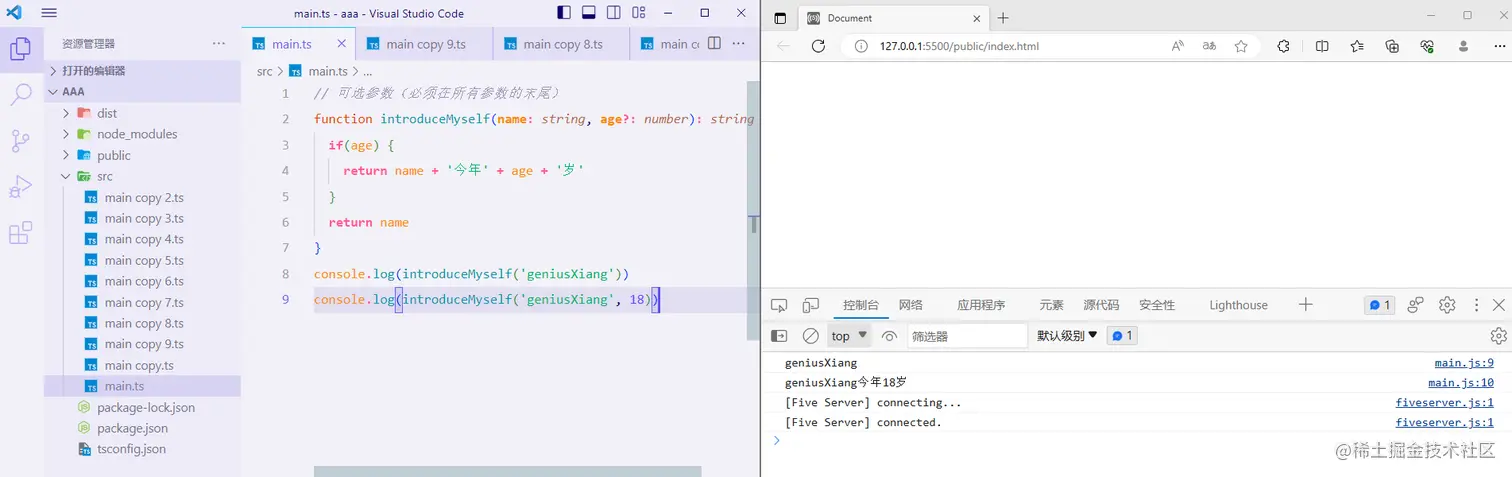This screenshot has width=1512, height=477.
Task: Open browser Extensions puzzle icon
Action: point(1284,46)
